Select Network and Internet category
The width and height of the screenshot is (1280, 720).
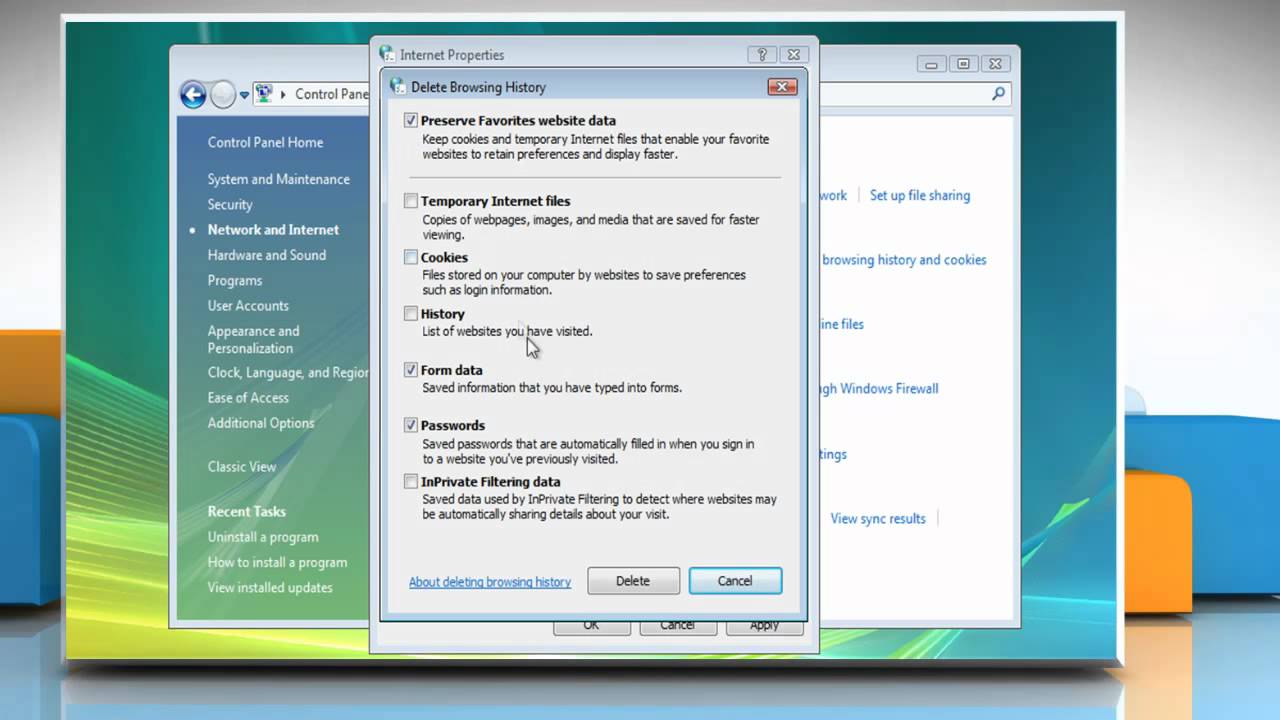273,229
